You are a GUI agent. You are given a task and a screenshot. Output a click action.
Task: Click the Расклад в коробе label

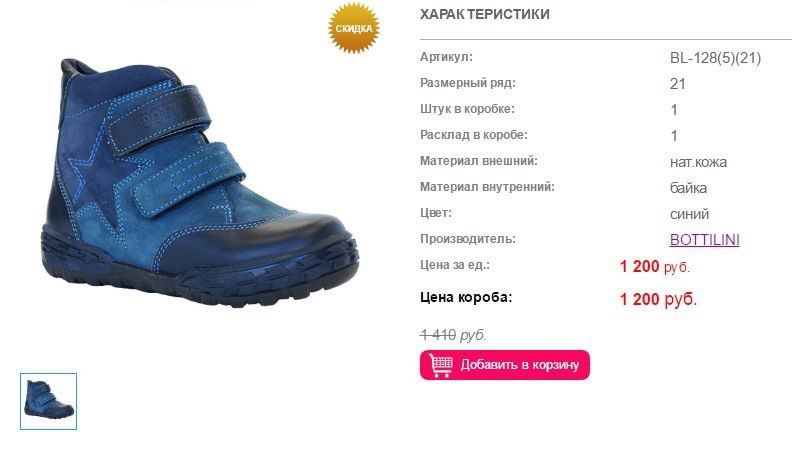tap(473, 135)
